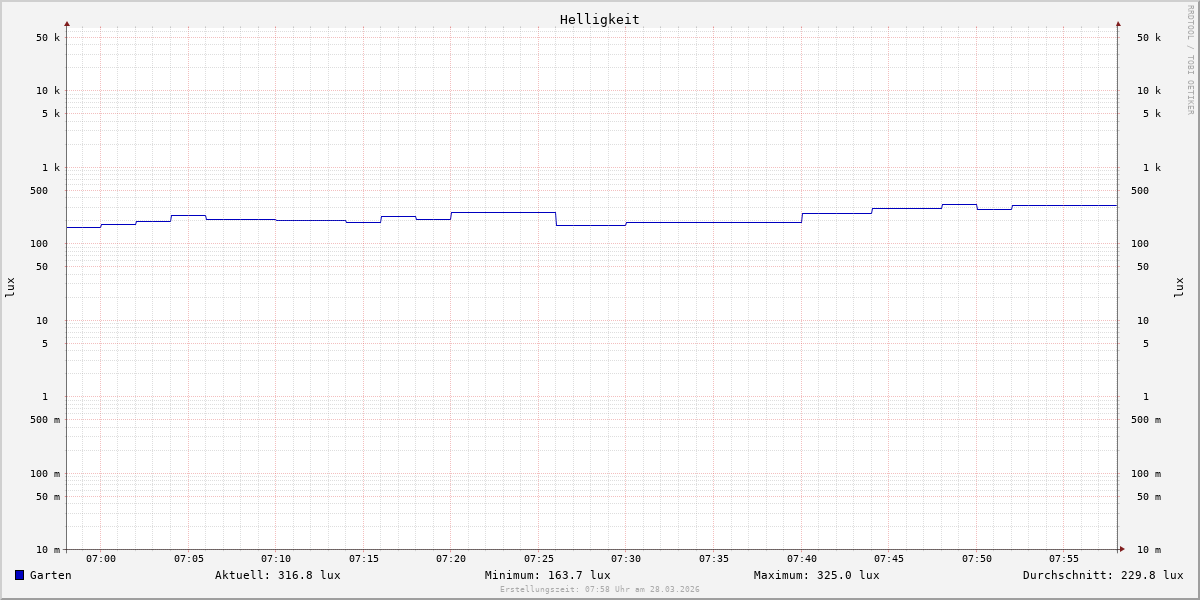Screen dimensions: 1200x600
Task: Click the red arrow atop the right axis
Action: (1118, 23)
